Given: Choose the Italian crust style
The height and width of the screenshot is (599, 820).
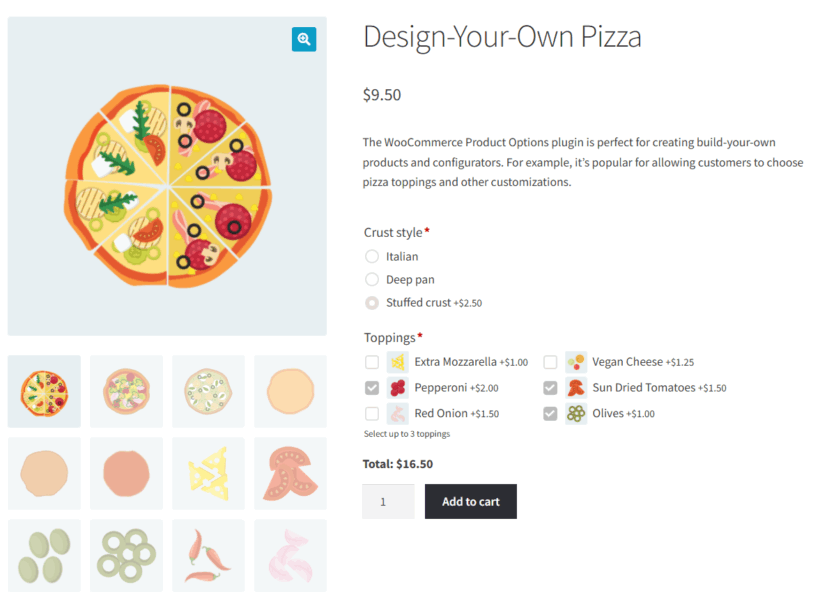Looking at the screenshot, I should [x=371, y=256].
